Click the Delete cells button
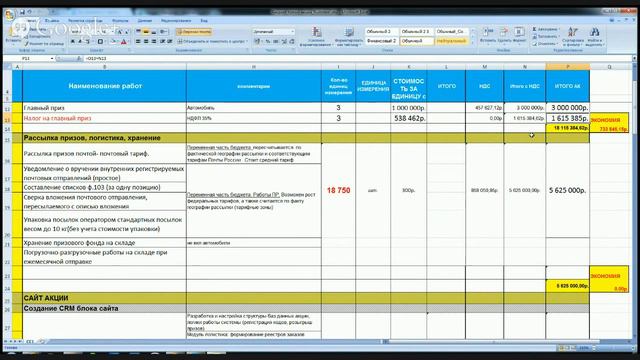 [504, 36]
